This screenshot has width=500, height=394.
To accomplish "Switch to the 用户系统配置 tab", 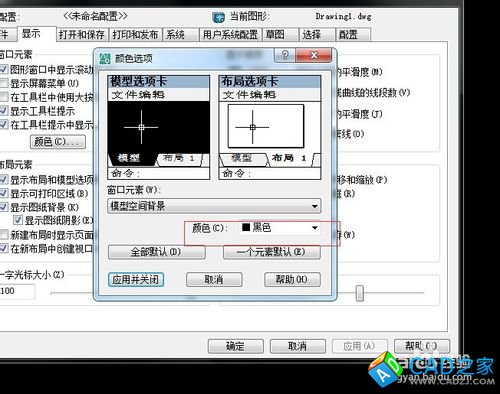I will coord(230,35).
